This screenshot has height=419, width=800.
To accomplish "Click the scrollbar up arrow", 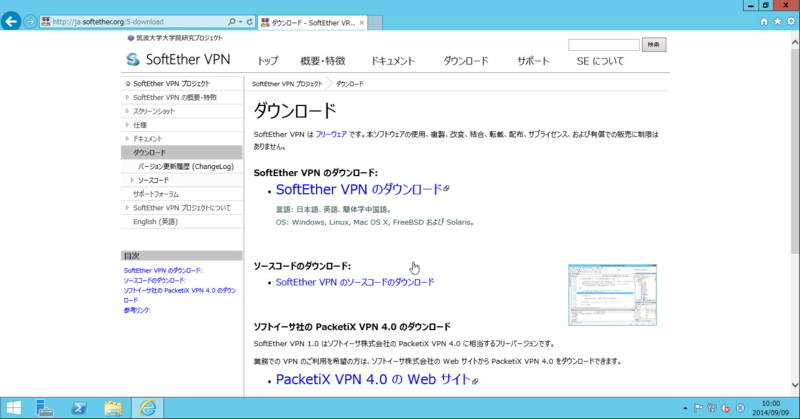I will (x=795, y=43).
